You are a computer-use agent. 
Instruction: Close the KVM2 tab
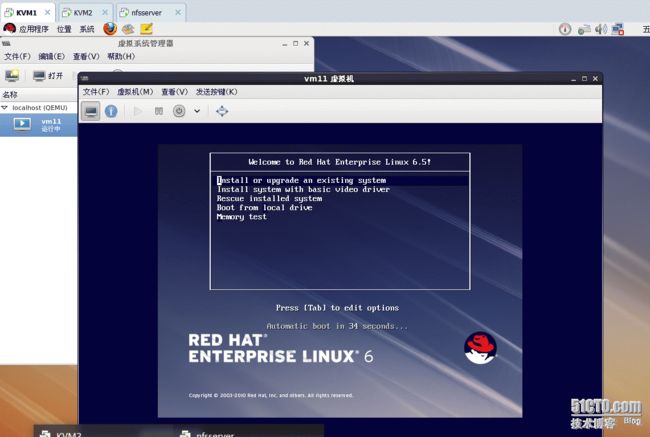coord(105,12)
